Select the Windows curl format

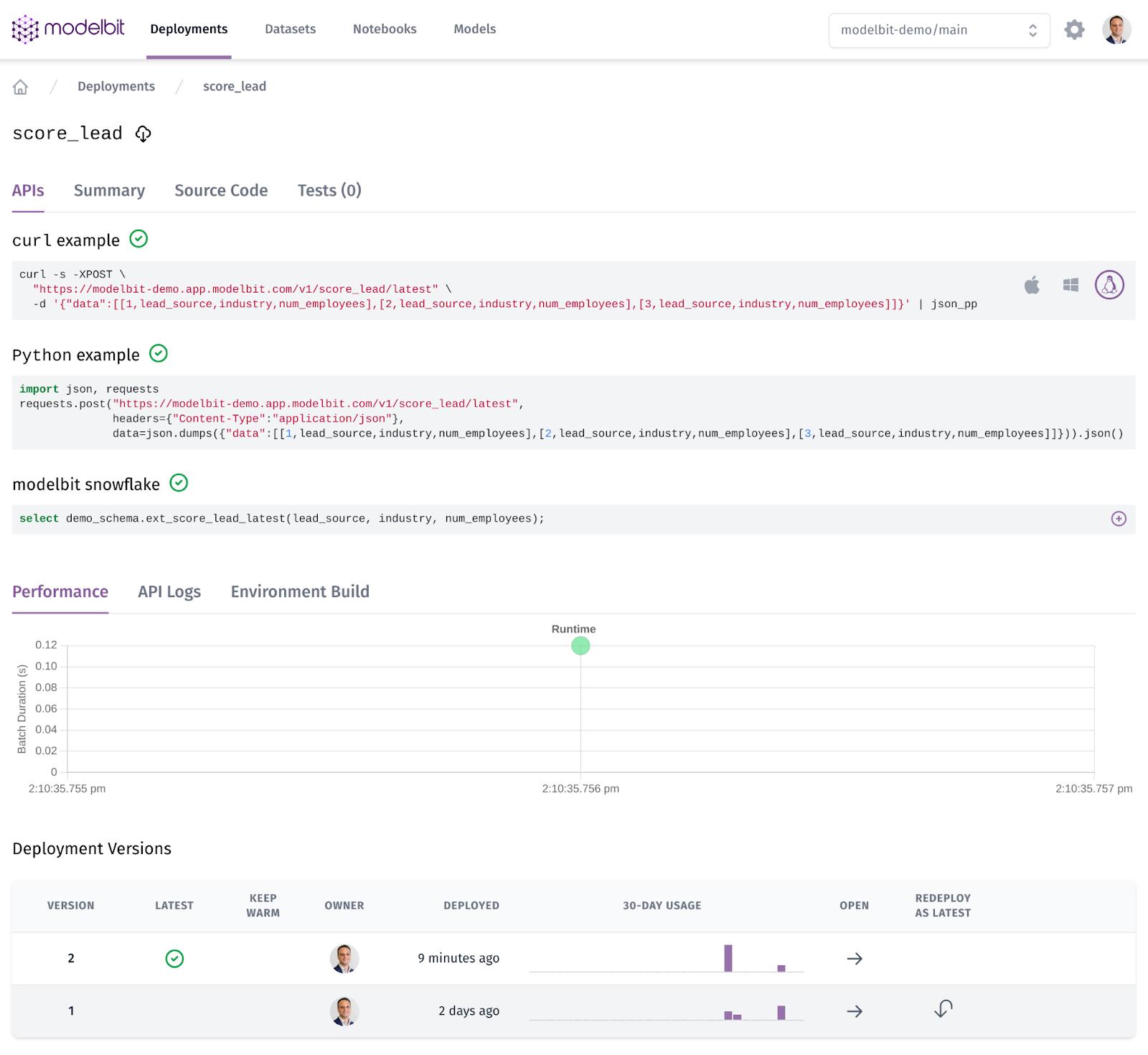pos(1071,285)
